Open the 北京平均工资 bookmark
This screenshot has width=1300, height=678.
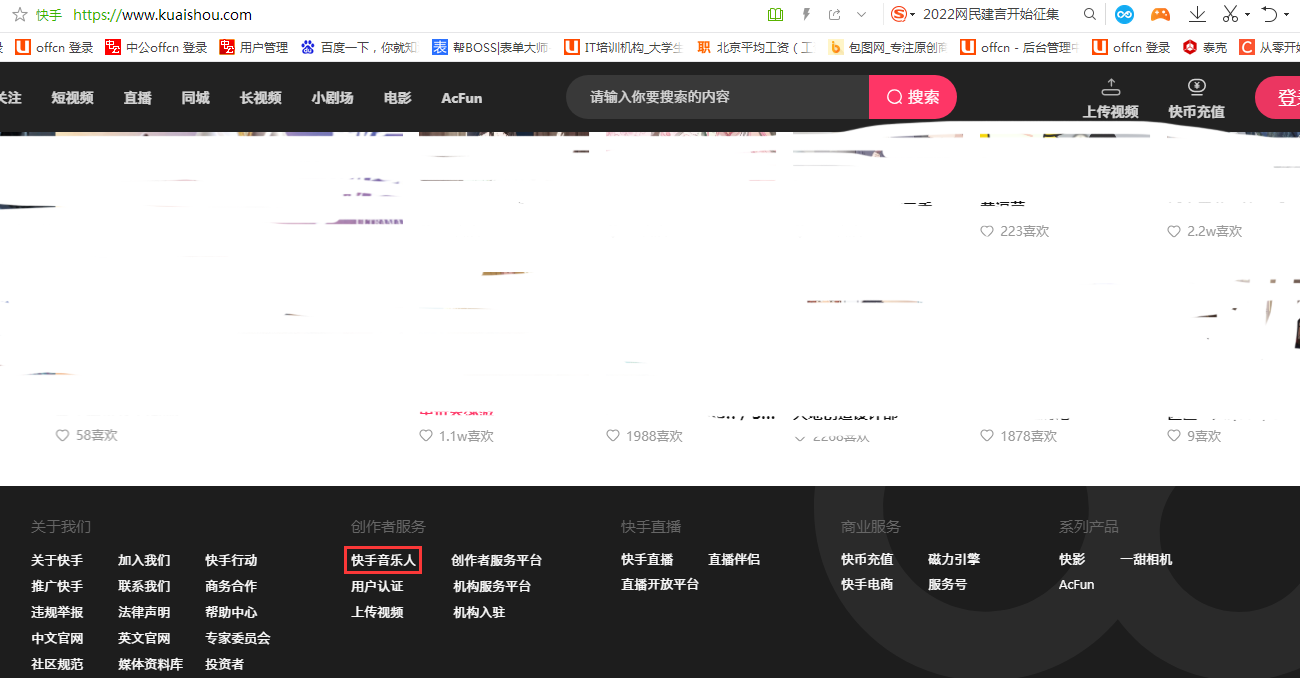pos(756,47)
